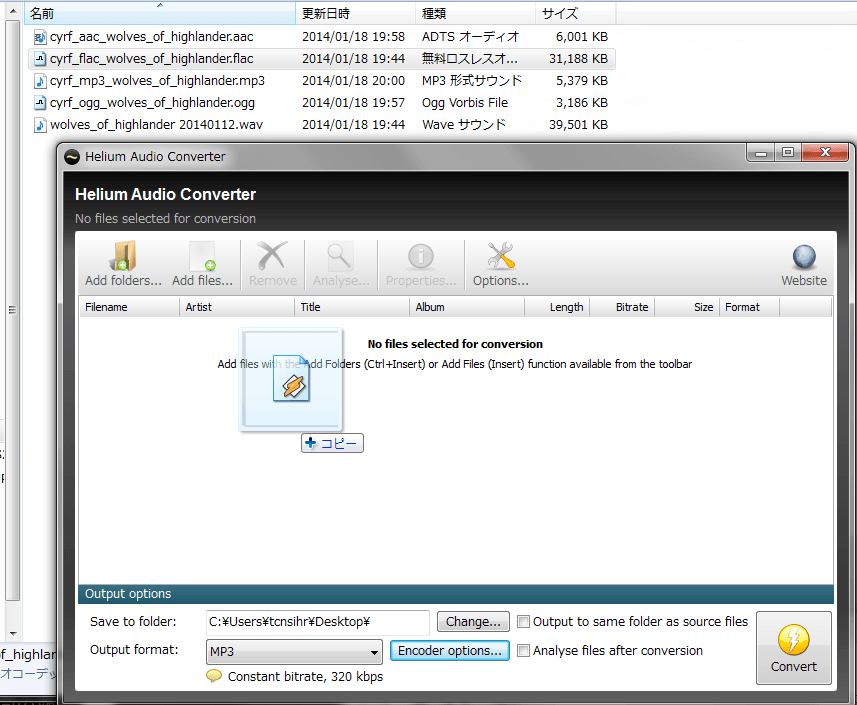Click the Explorer scrollbar down arrow
The height and width of the screenshot is (705, 857).
click(x=13, y=634)
